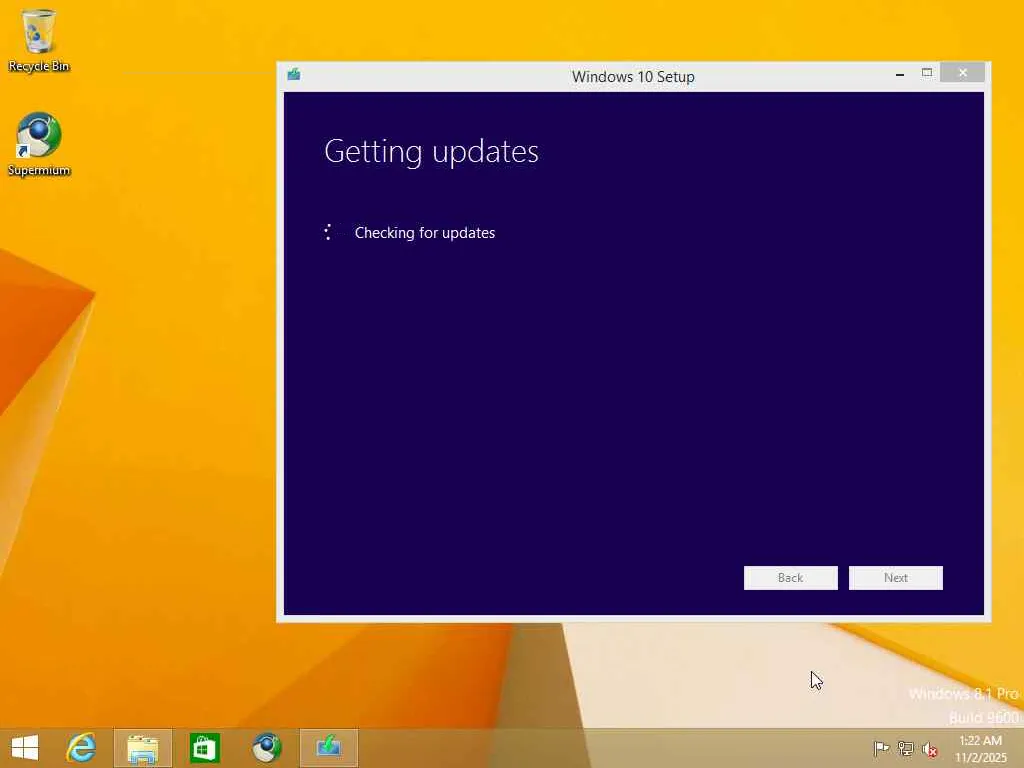The height and width of the screenshot is (768, 1024).
Task: Click the Back button in Setup
Action: (790, 578)
